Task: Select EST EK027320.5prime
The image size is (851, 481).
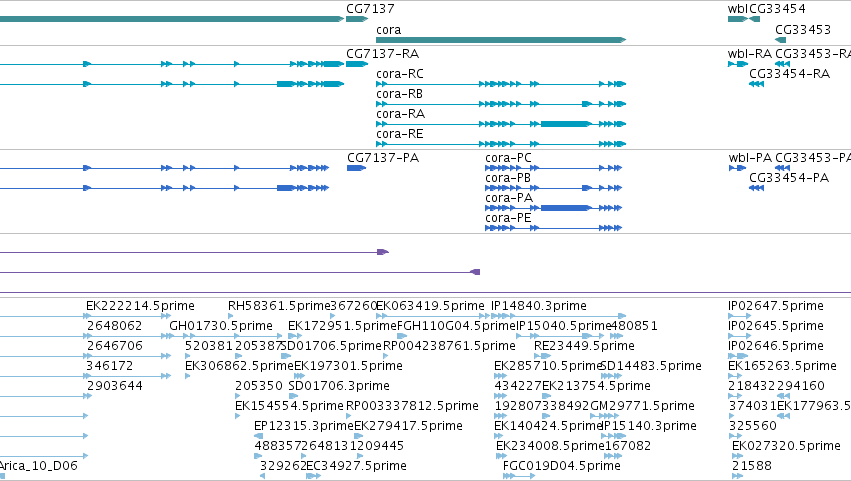Action: coord(786,447)
